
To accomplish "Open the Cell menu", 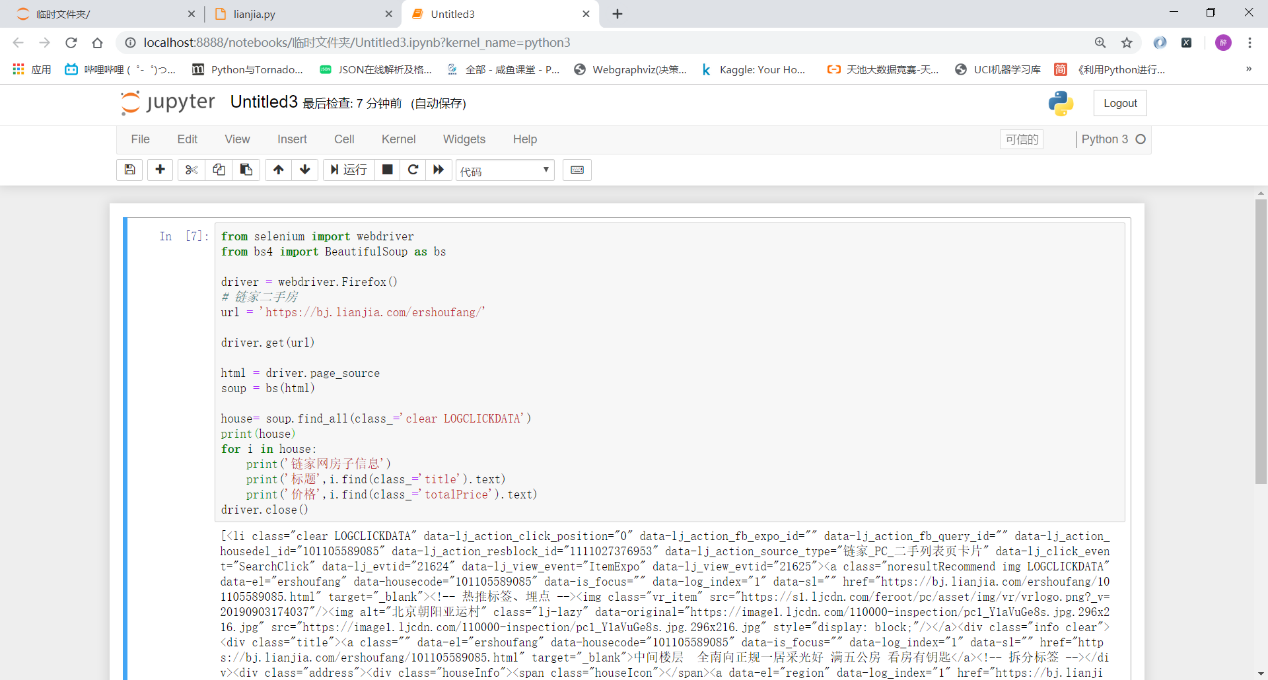I will pyautogui.click(x=344, y=139).
